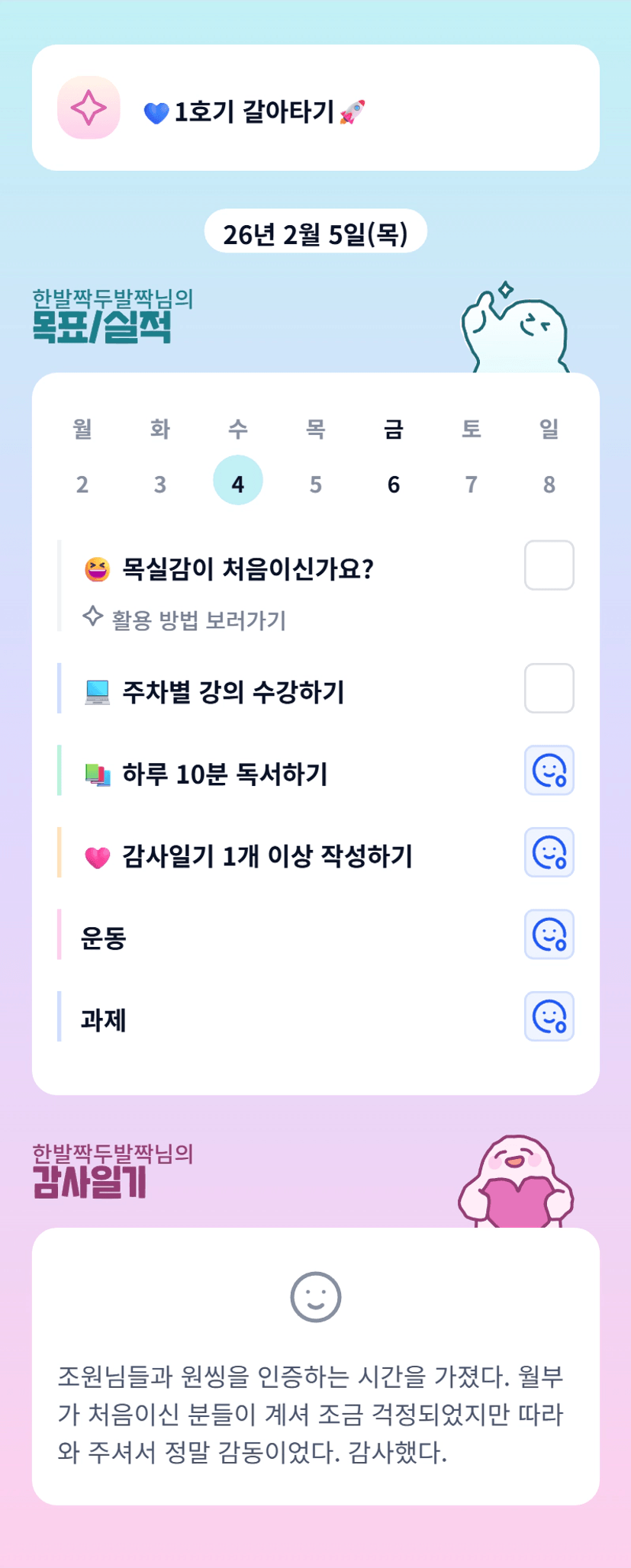Viewport: 631px width, 1568px height.
Task: Click the white thumbs-up ghost mascot
Action: click(514, 331)
